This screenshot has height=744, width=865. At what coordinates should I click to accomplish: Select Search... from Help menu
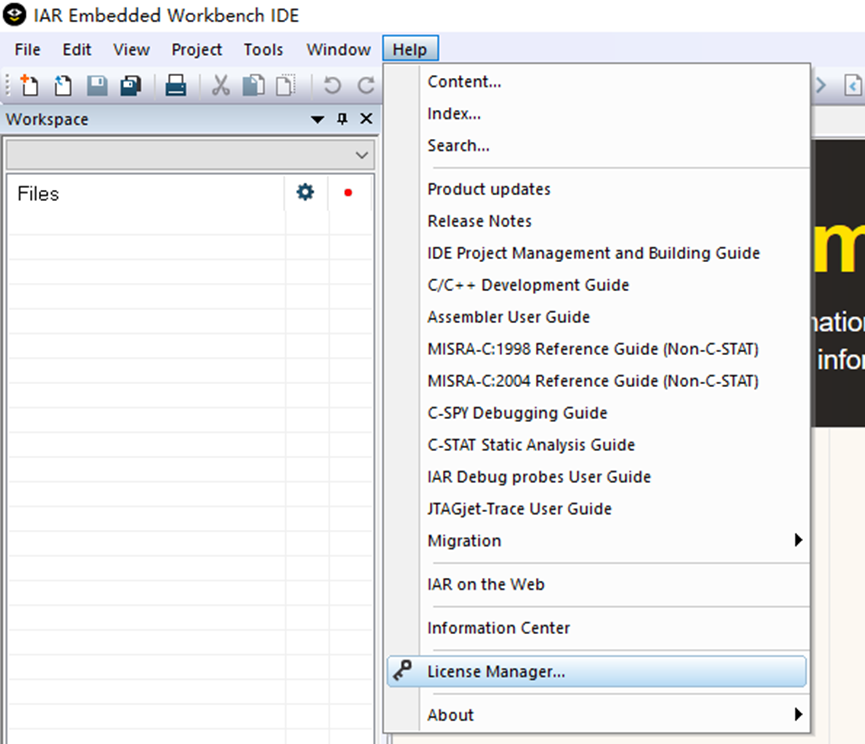[597, 146]
